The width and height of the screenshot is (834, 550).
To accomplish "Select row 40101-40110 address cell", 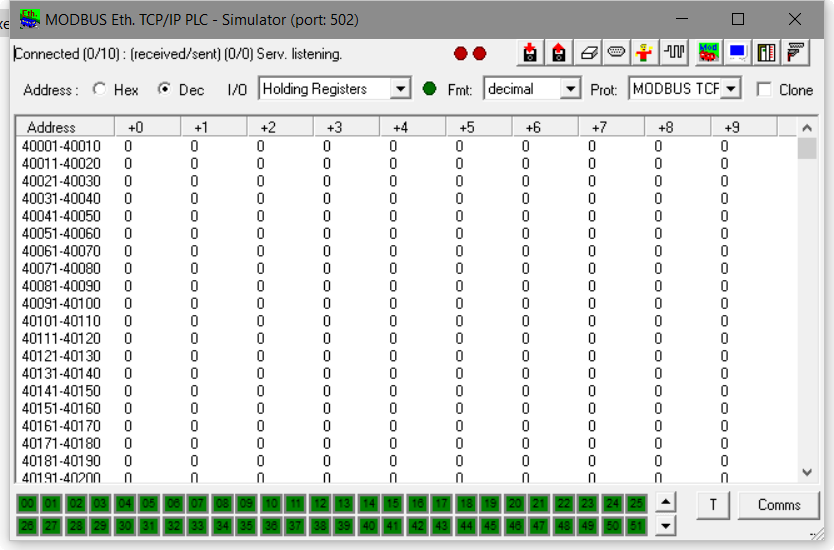I will click(x=61, y=321).
